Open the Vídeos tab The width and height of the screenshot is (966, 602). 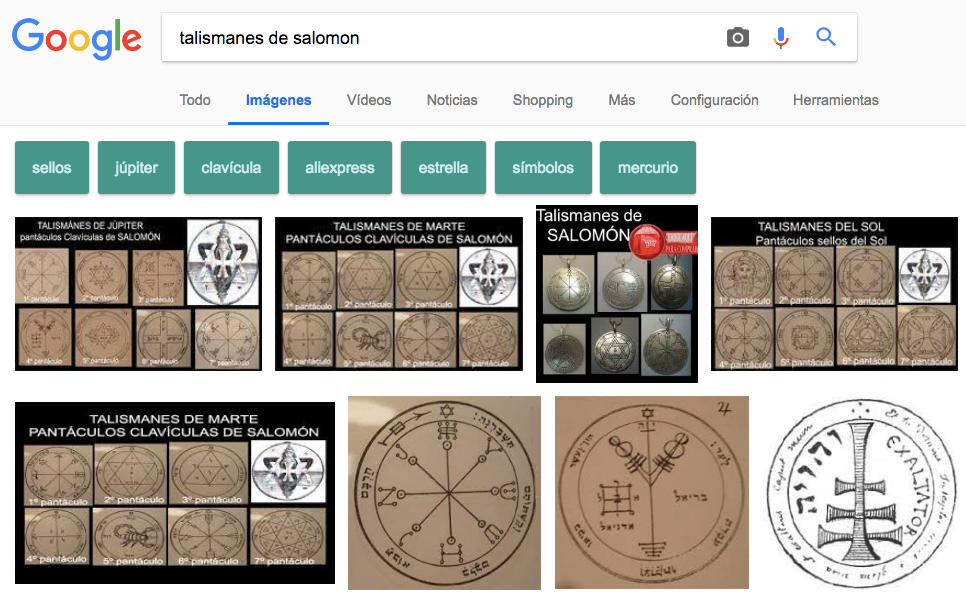[369, 100]
